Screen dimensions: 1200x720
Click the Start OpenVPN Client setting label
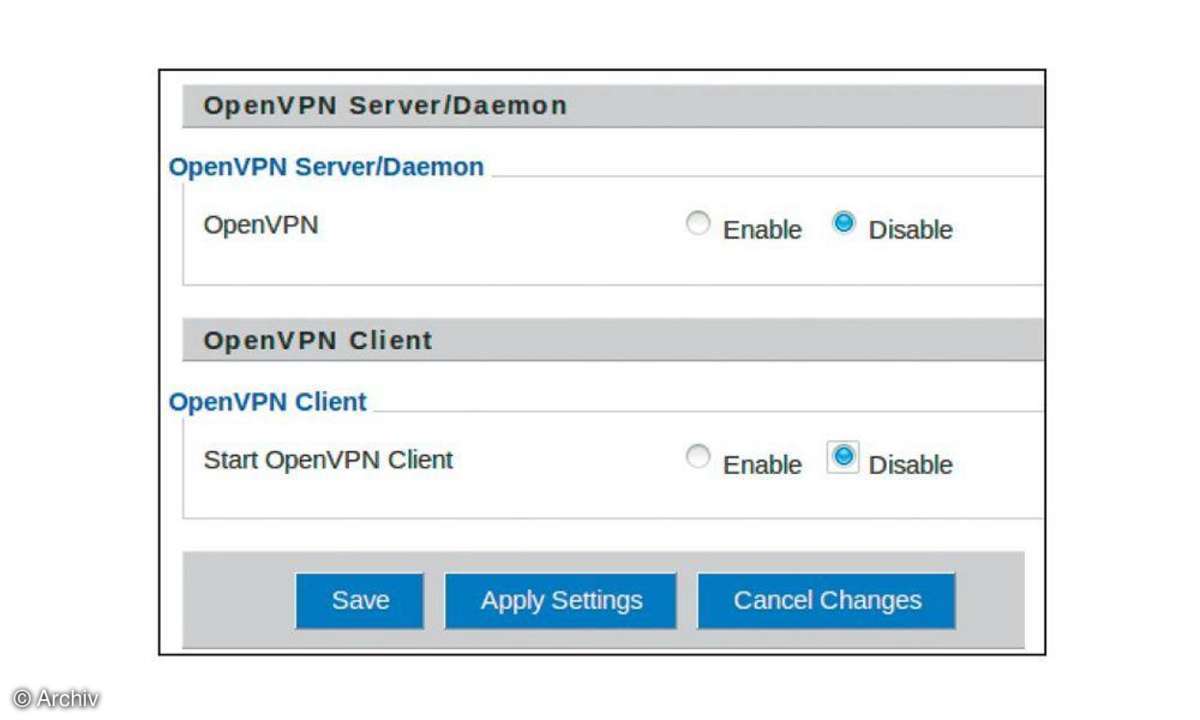(328, 460)
